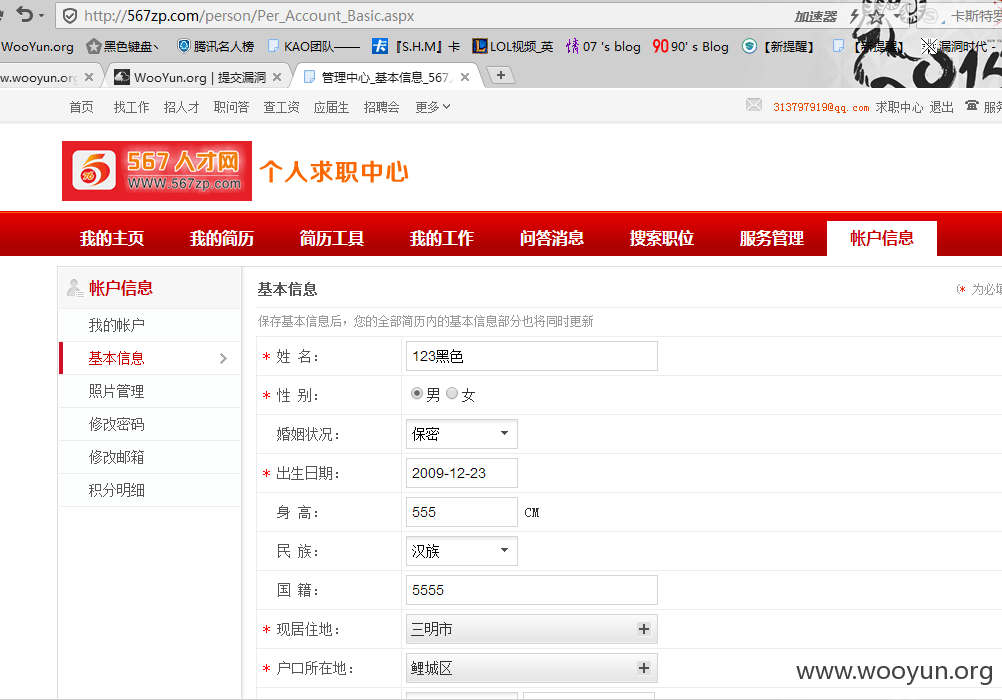
Task: Click the security shield icon in address bar
Action: tap(70, 16)
